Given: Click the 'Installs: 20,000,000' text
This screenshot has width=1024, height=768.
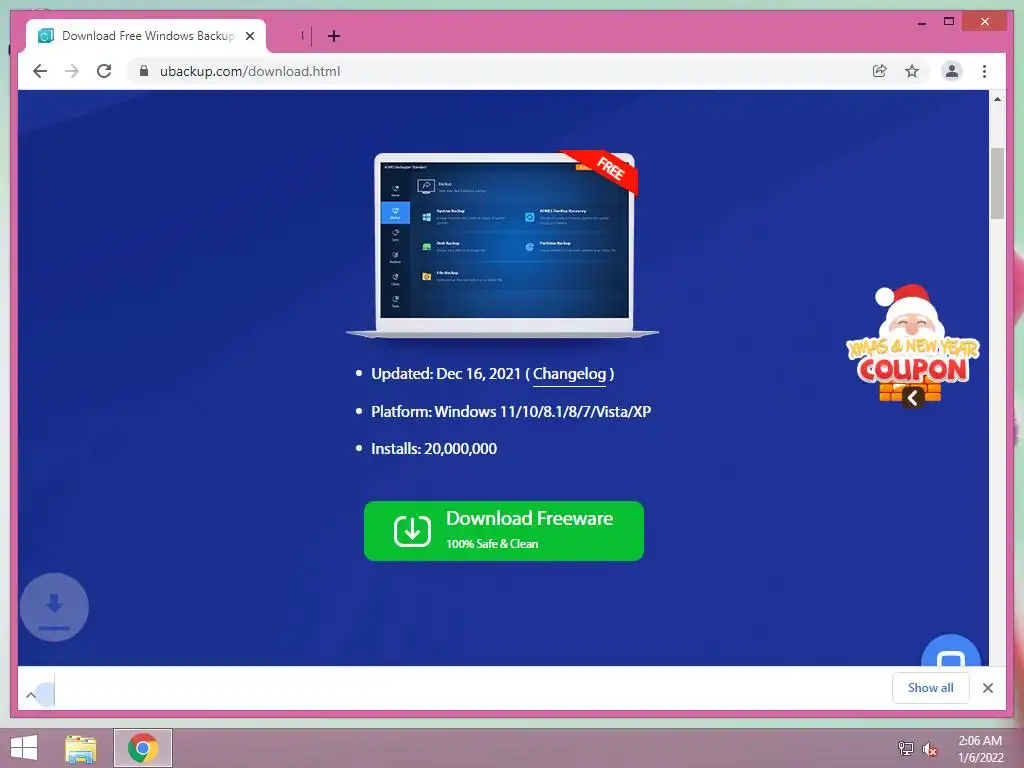Looking at the screenshot, I should click(434, 449).
